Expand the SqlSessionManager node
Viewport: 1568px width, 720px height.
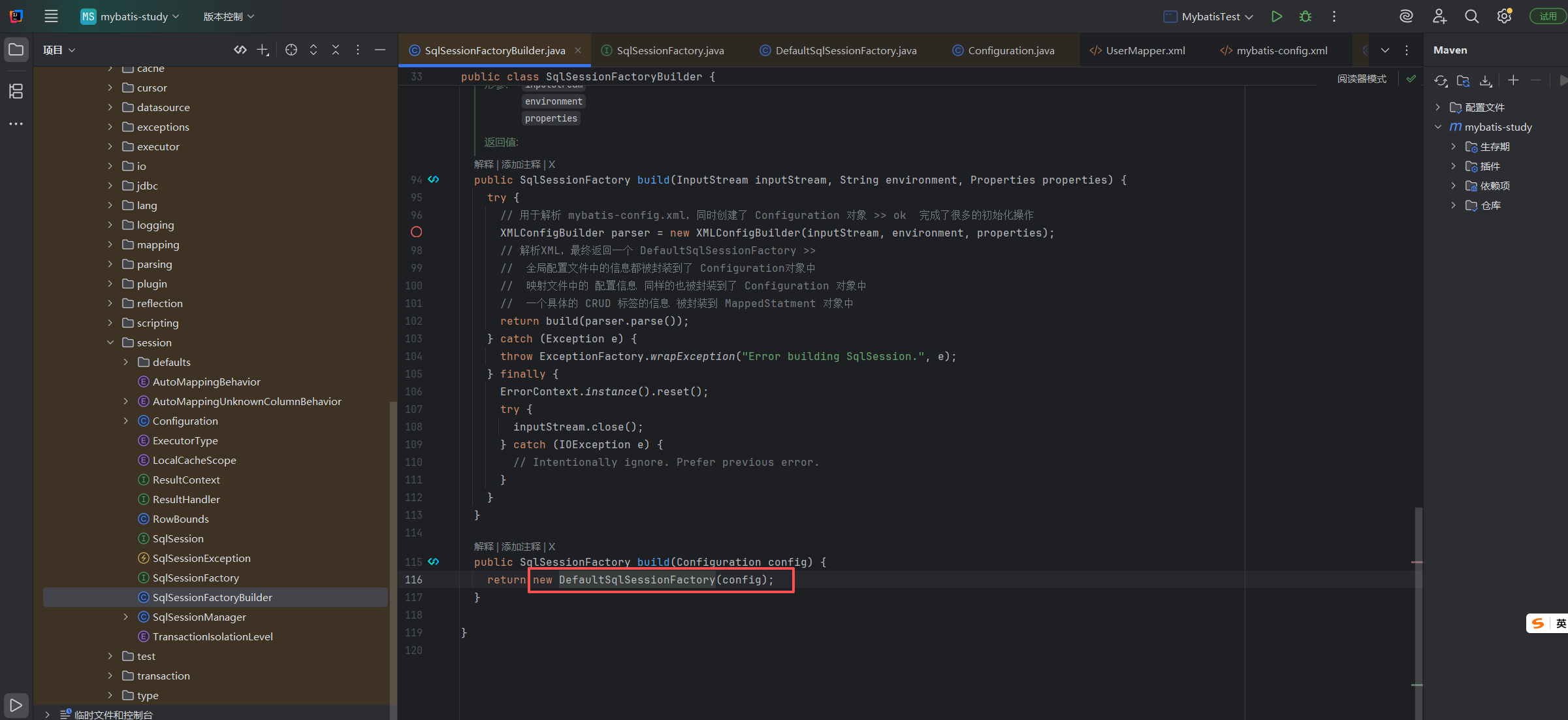point(126,617)
